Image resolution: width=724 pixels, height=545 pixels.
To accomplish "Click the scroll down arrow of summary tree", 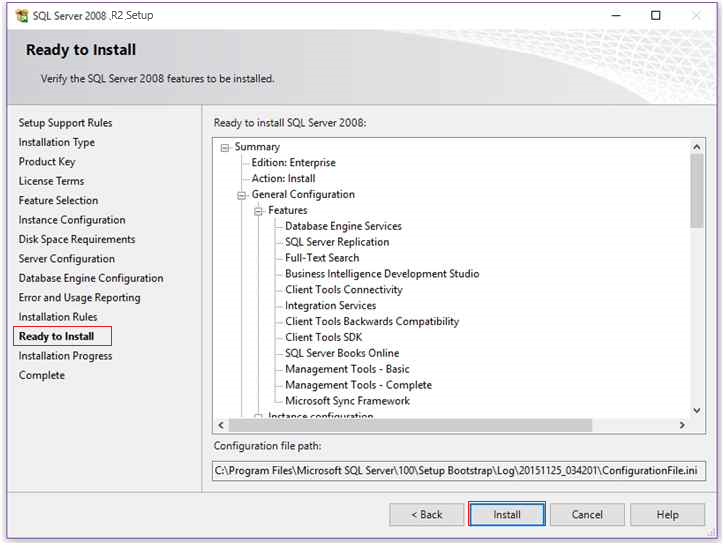I will tap(697, 410).
